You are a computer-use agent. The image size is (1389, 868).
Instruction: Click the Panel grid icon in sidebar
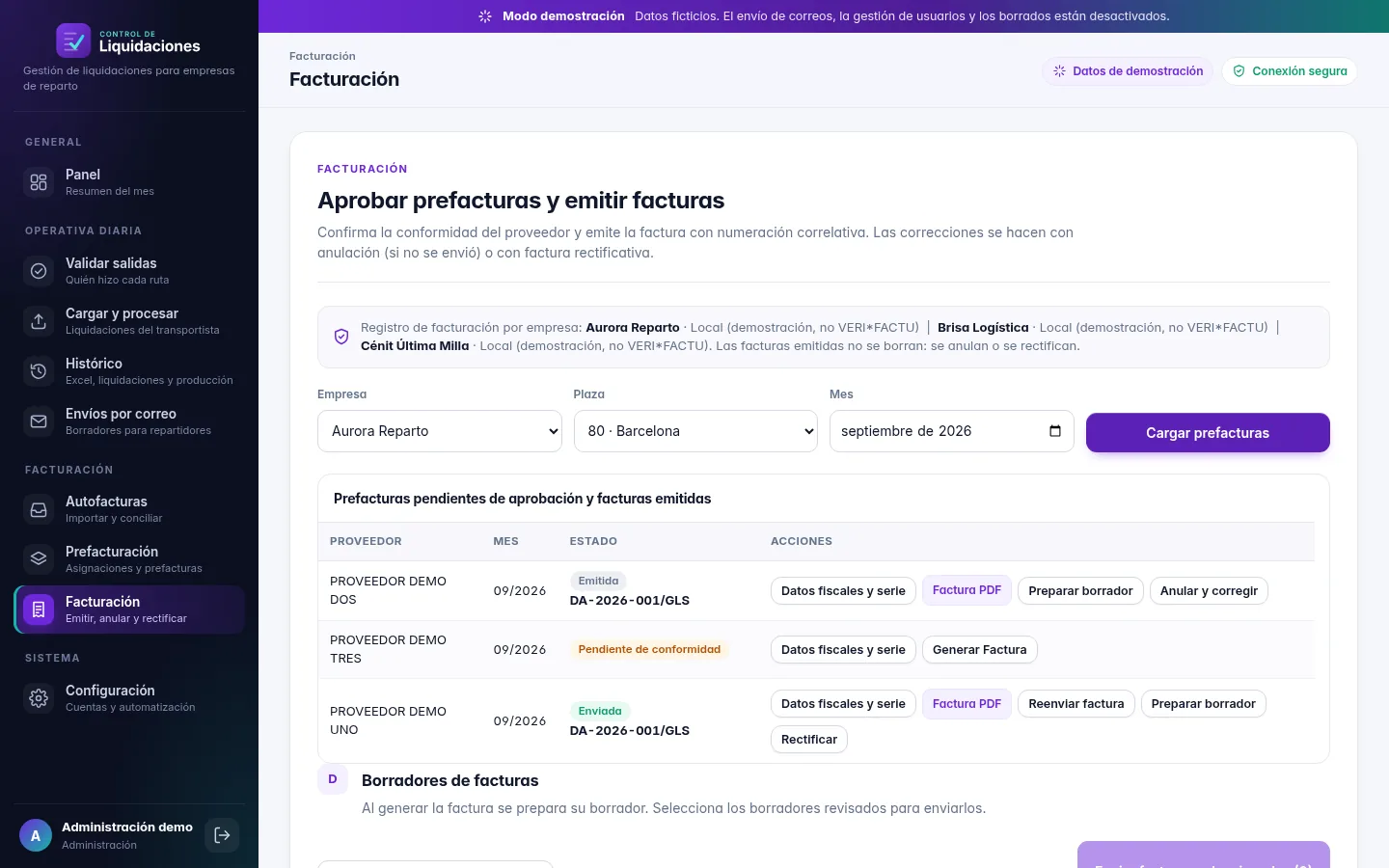point(39,182)
